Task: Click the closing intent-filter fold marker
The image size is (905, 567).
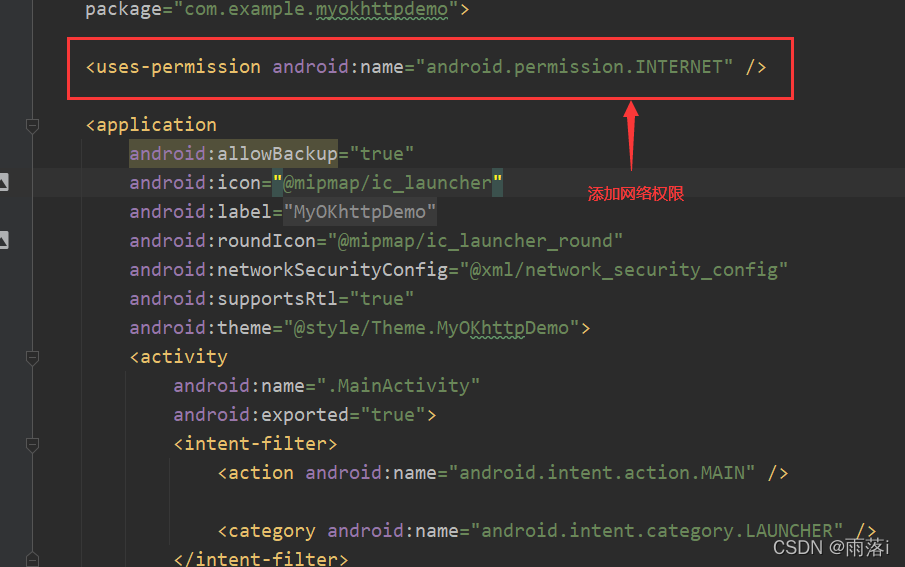Action: (x=32, y=559)
